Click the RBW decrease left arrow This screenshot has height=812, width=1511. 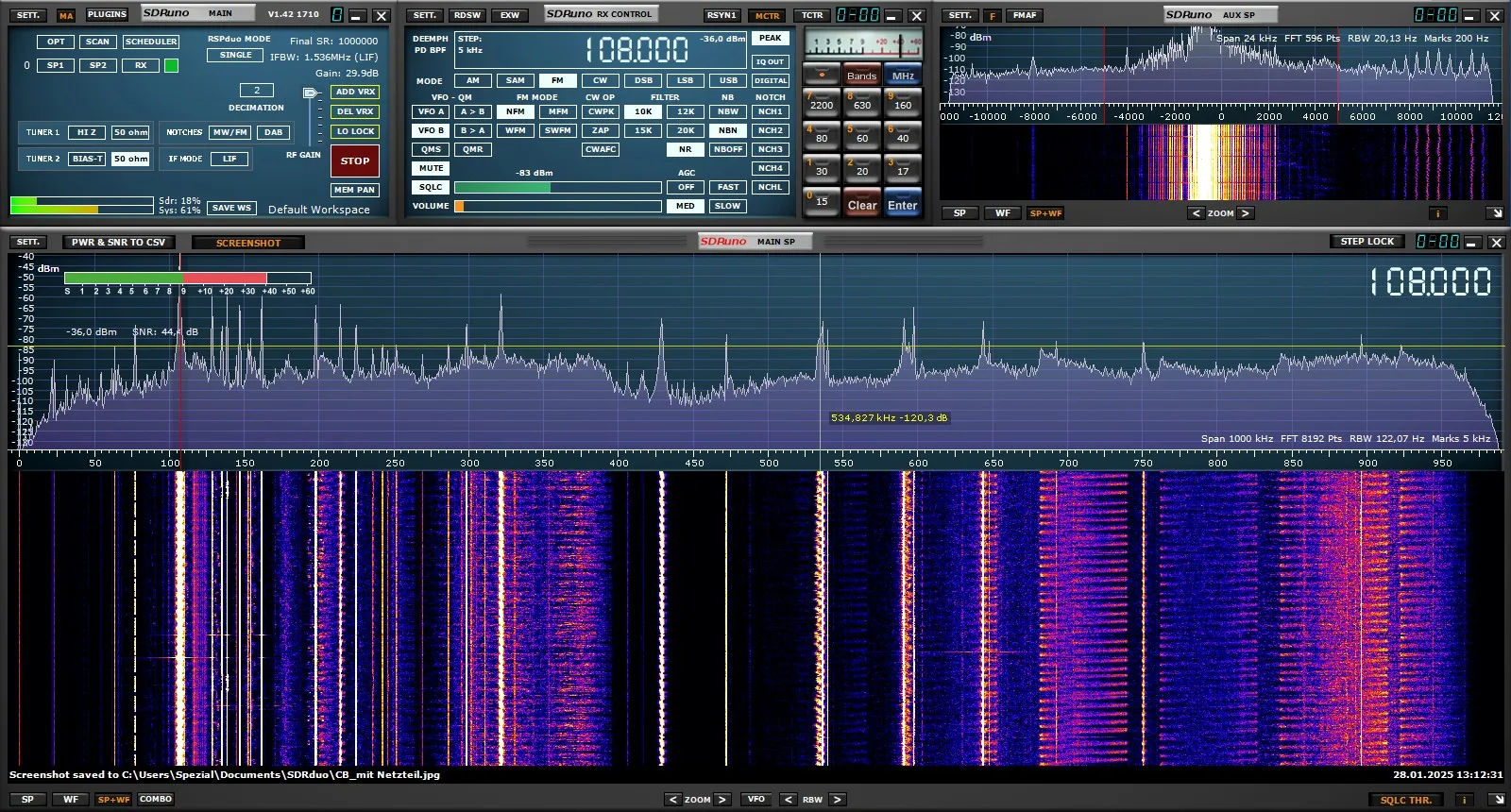[x=788, y=800]
